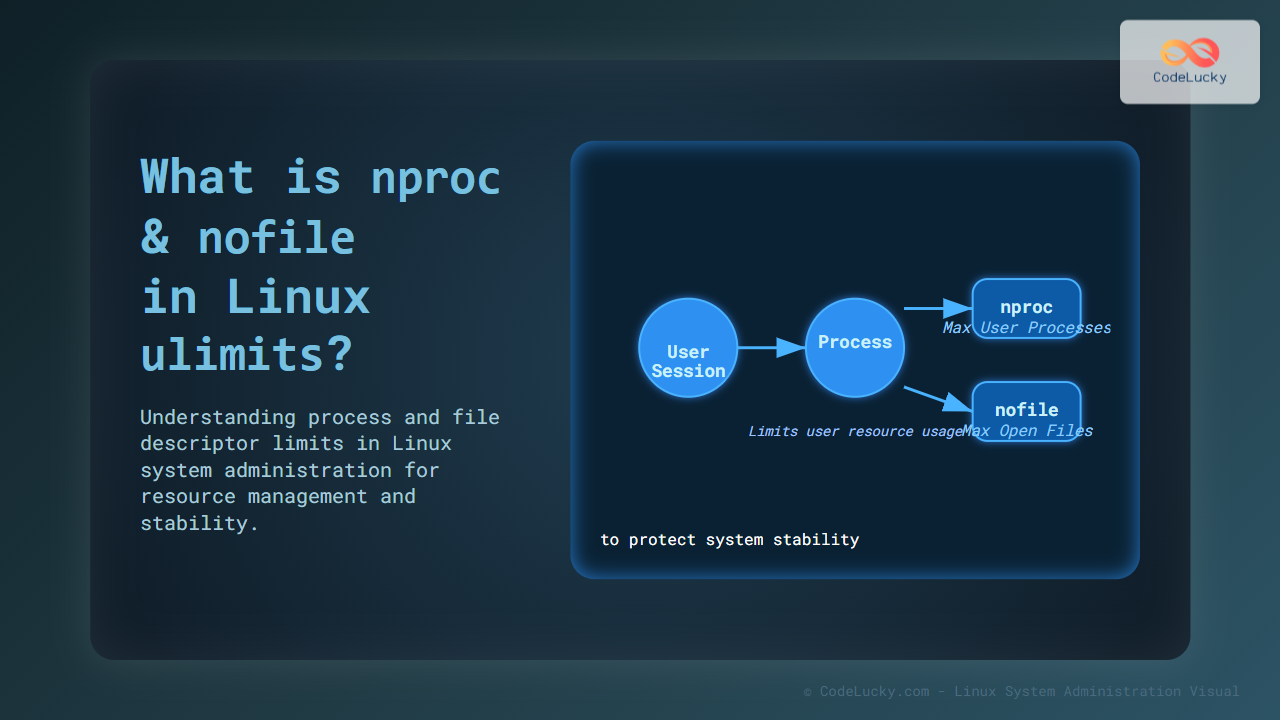Click the "What is nproc" heading line
Screen dimensions: 1280x720
[x=320, y=178]
